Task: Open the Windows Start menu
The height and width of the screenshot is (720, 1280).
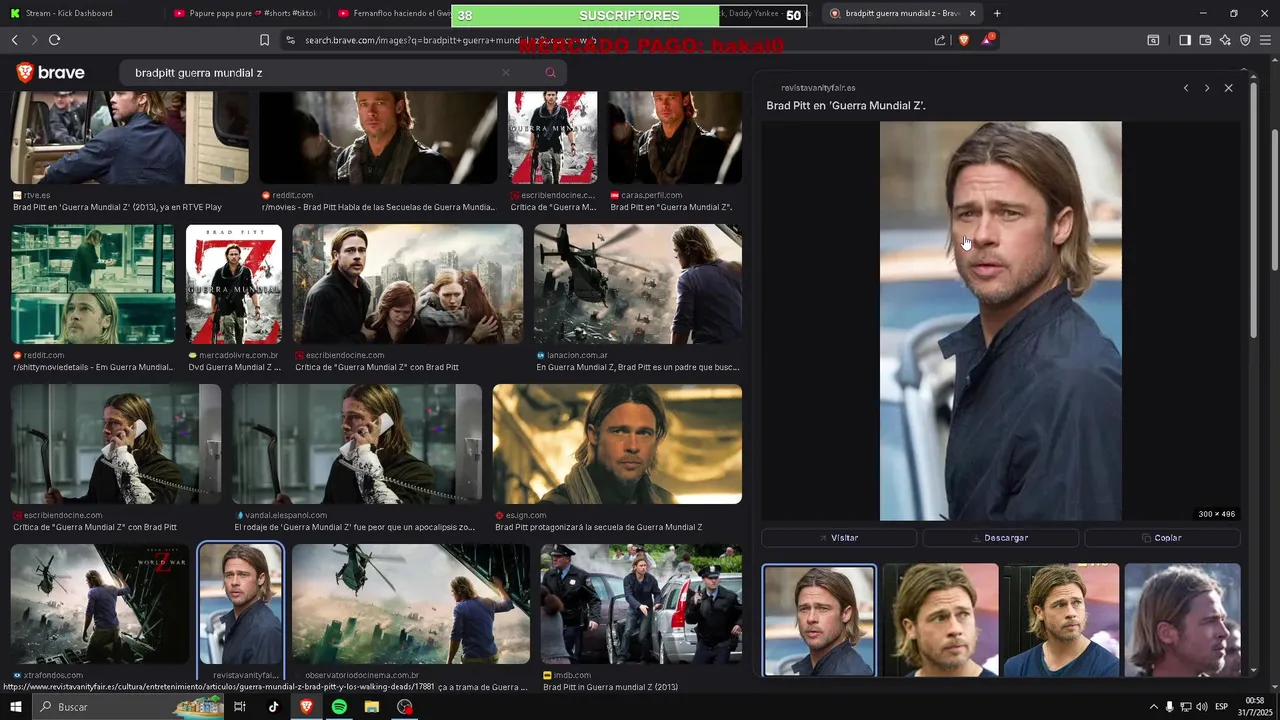Action: [15, 707]
